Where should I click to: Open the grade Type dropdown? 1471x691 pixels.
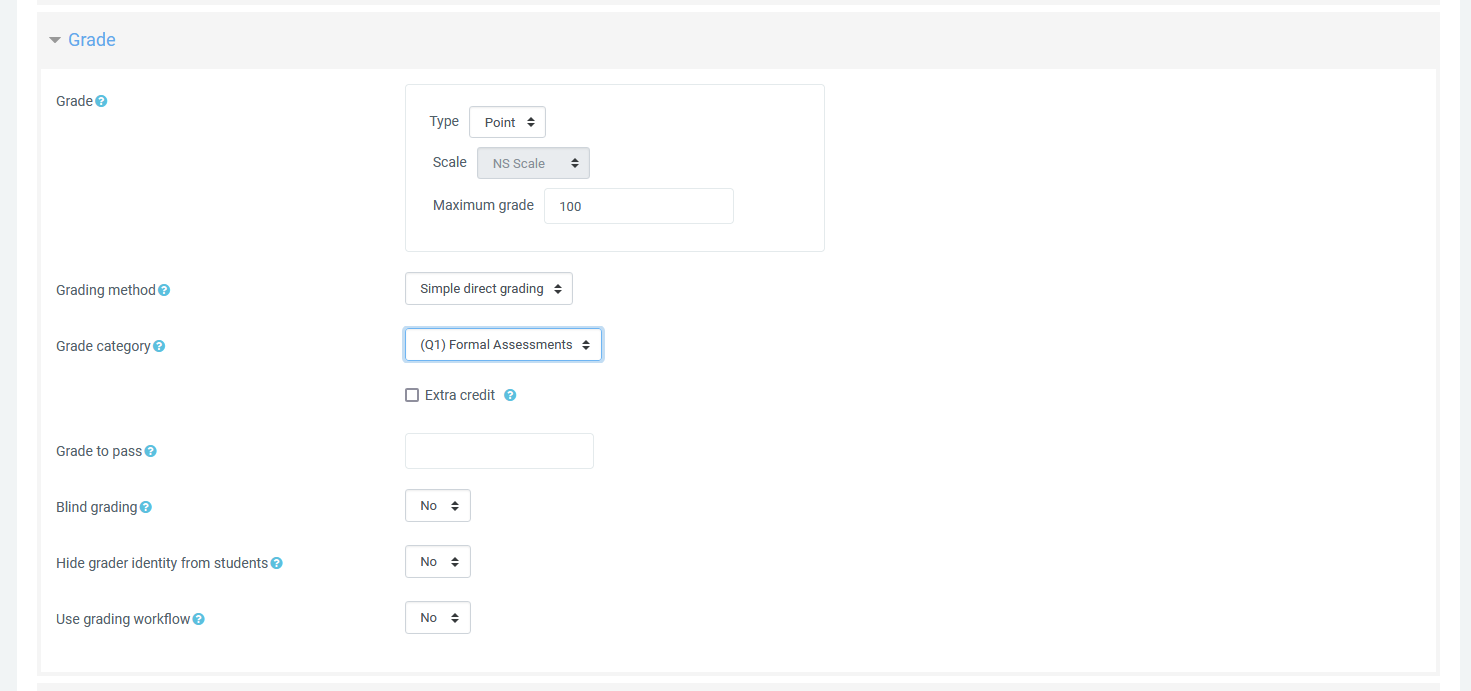(507, 122)
